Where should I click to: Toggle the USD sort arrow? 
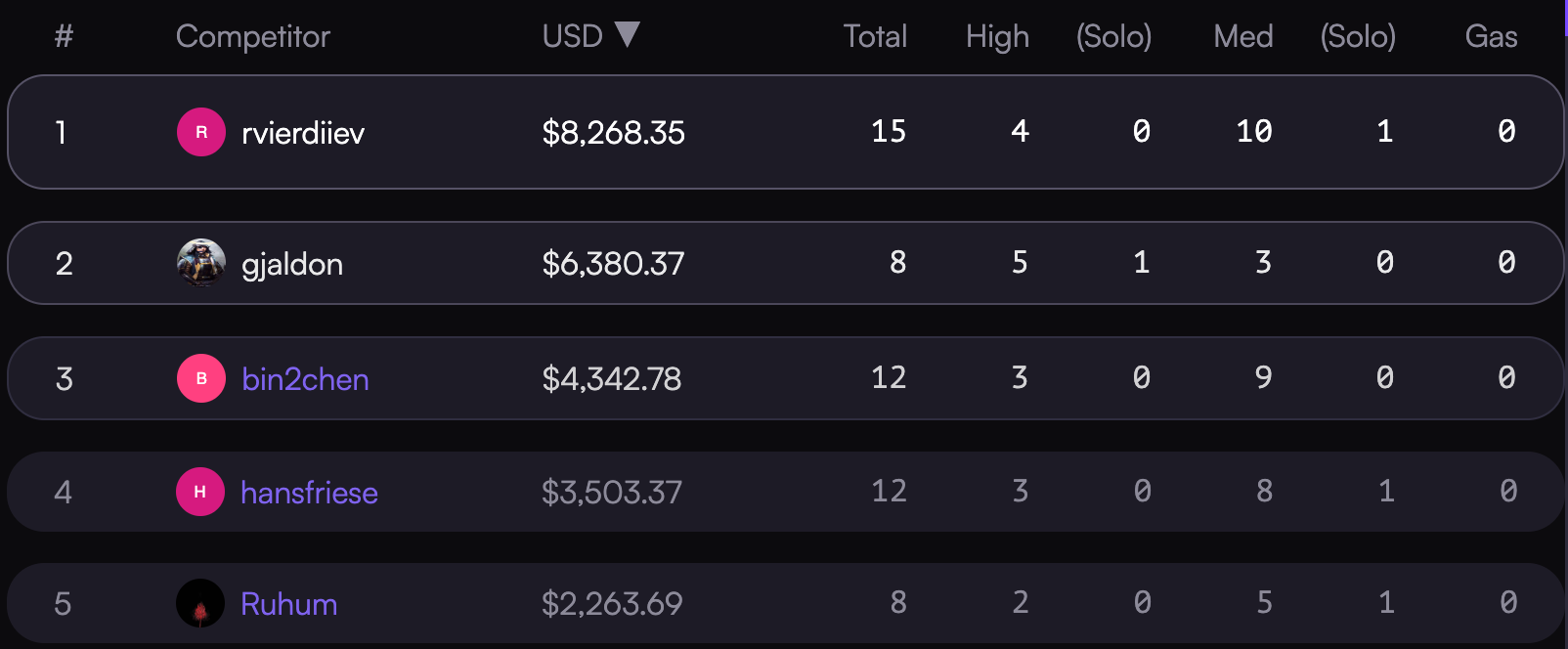pyautogui.click(x=627, y=35)
